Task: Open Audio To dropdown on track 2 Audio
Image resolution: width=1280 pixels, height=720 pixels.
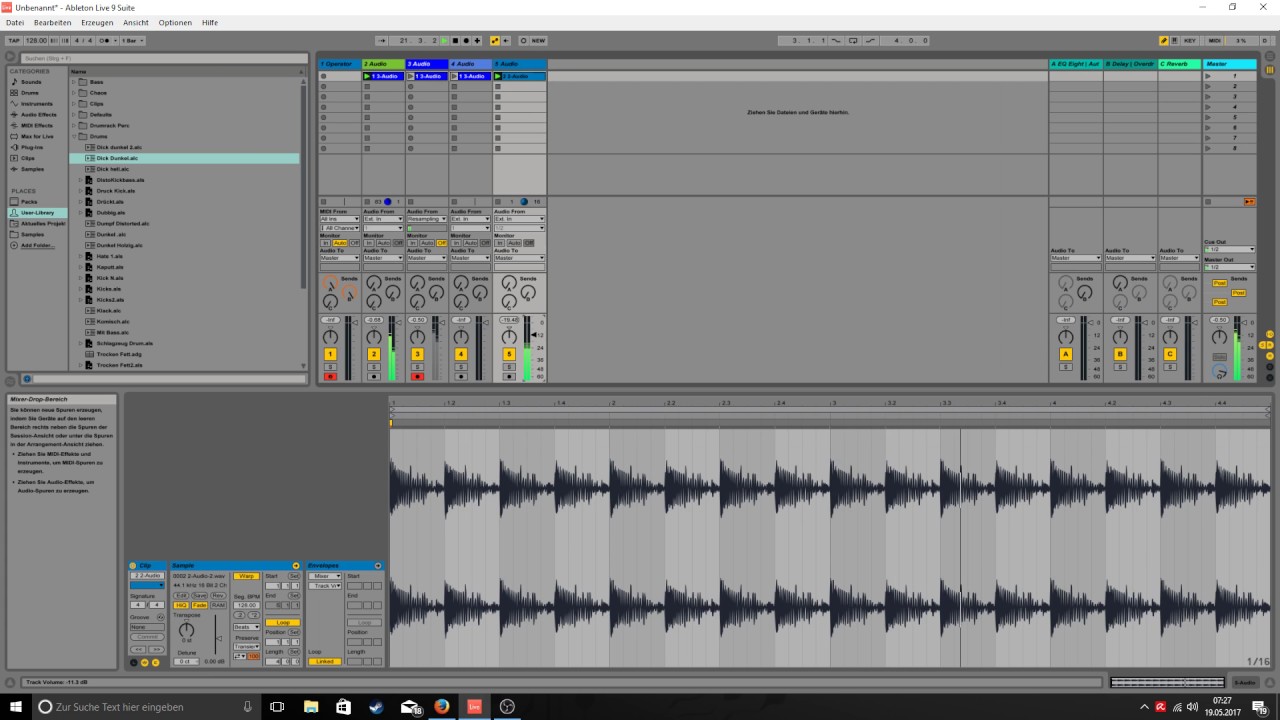Action: click(x=383, y=258)
